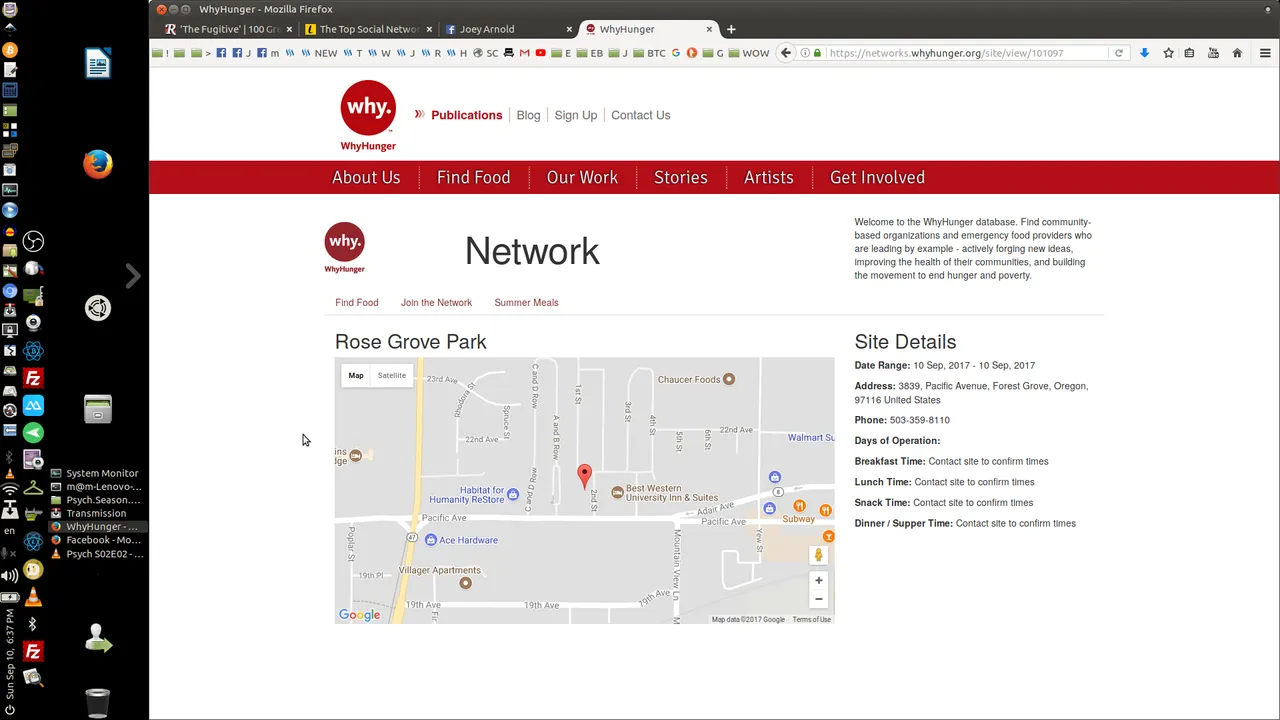Switch to The Top Social Network tab
This screenshot has width=1280, height=720.
click(x=368, y=29)
